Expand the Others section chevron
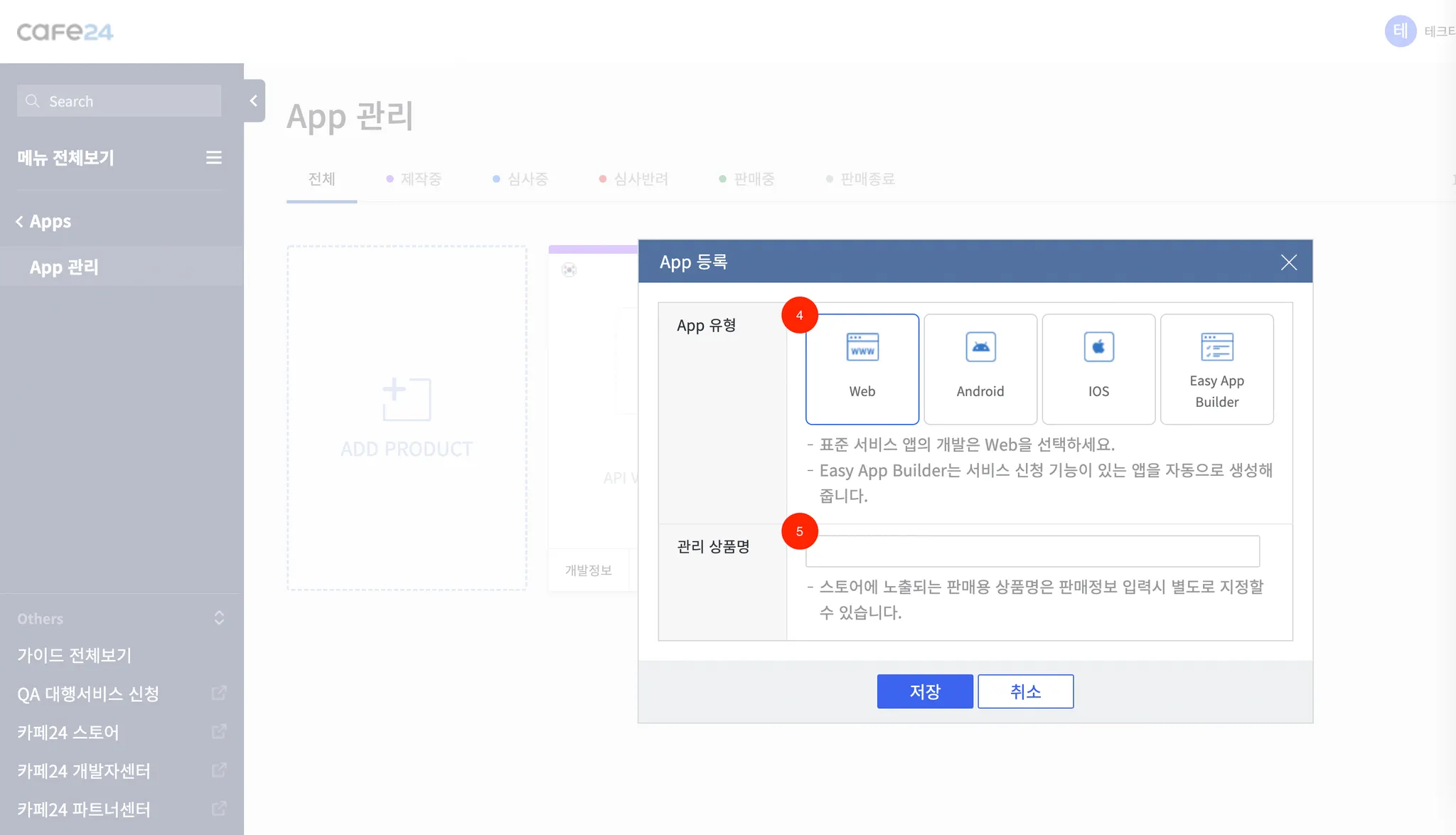 pos(219,618)
